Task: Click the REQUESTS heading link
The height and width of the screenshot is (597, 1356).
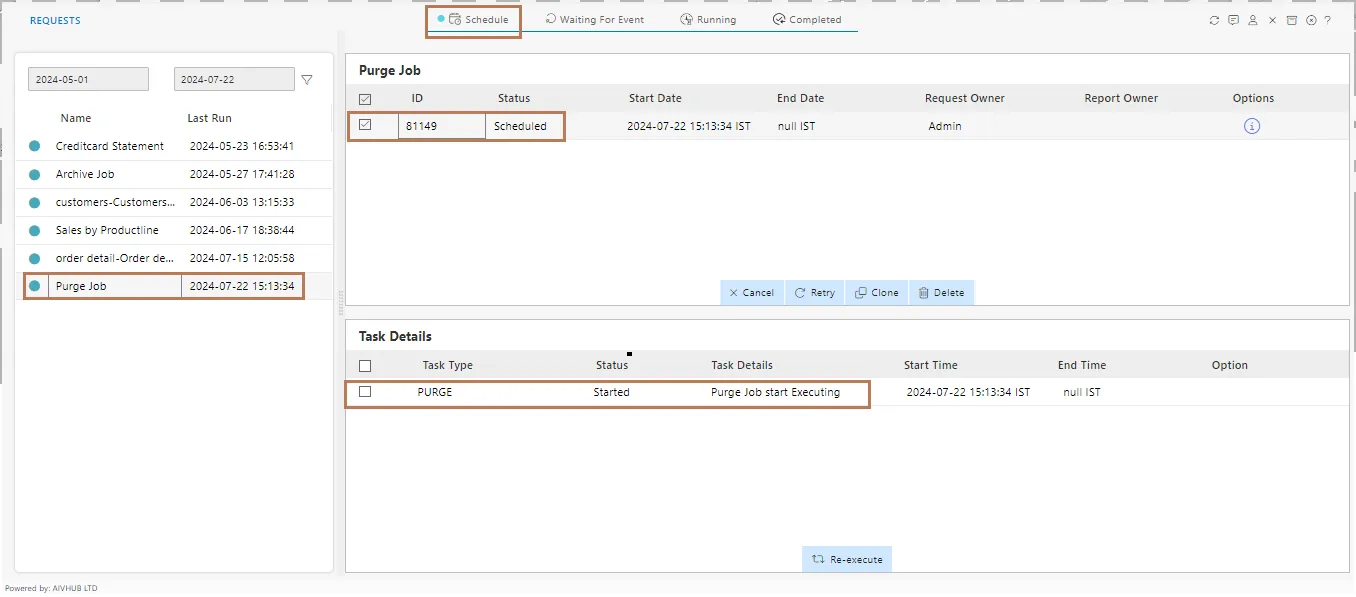Action: tap(55, 21)
